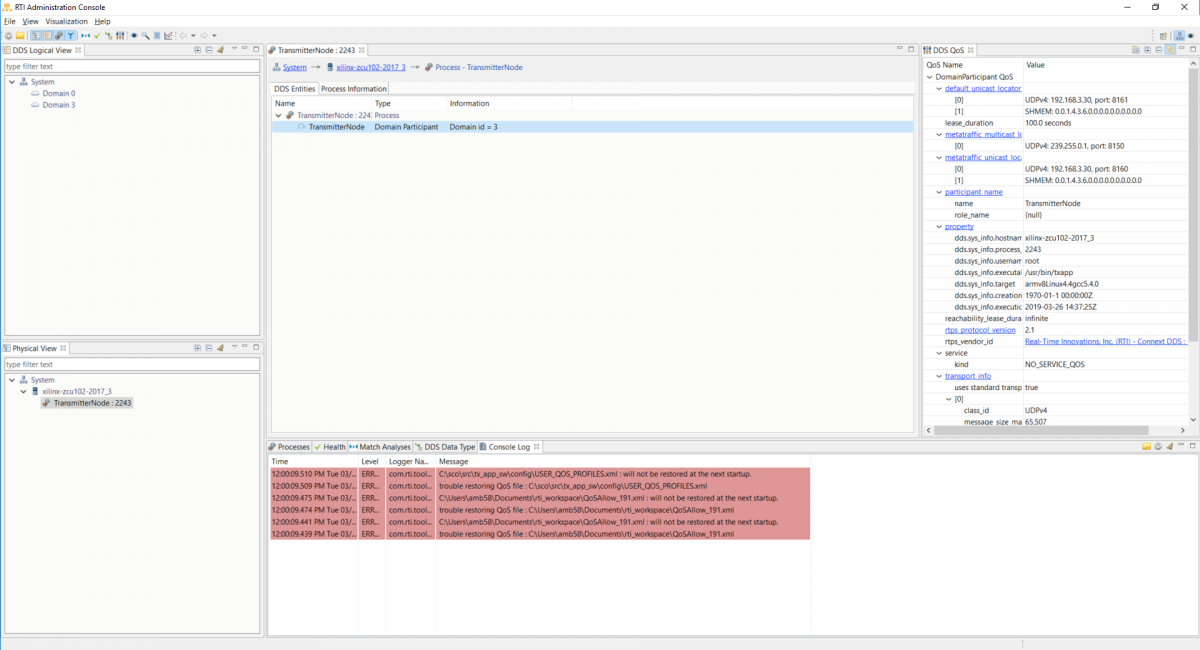The image size is (1200, 650).
Task: Click the DDS QoS horizontal scrollbar
Action: tap(1043, 430)
